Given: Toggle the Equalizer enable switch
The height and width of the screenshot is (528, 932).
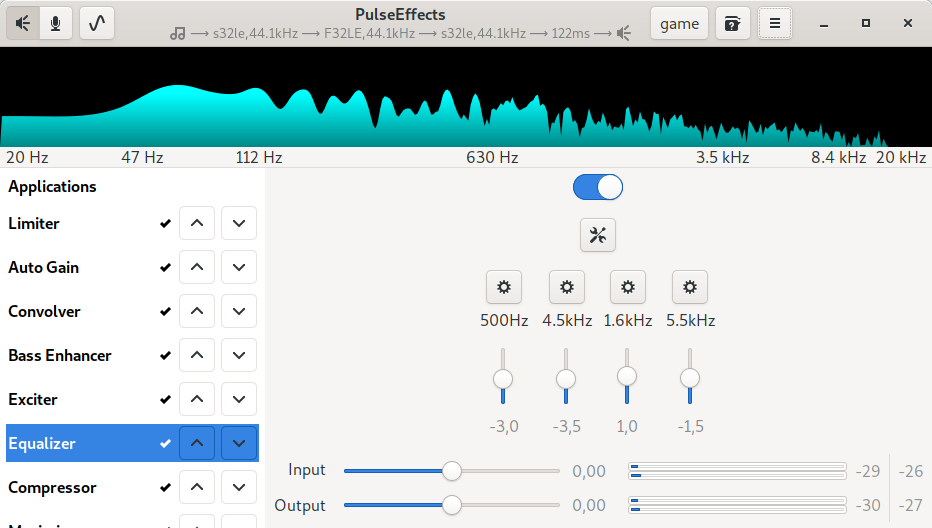Looking at the screenshot, I should coord(598,187).
